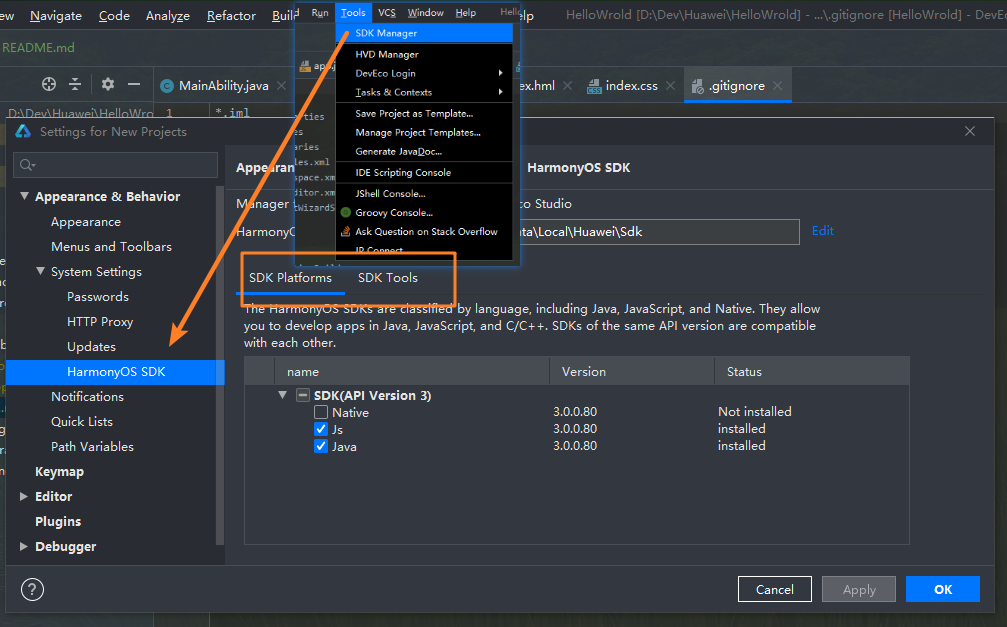Viewport: 1007px width, 627px height.
Task: Click the locate-in-project crosshair icon
Action: click(49, 84)
